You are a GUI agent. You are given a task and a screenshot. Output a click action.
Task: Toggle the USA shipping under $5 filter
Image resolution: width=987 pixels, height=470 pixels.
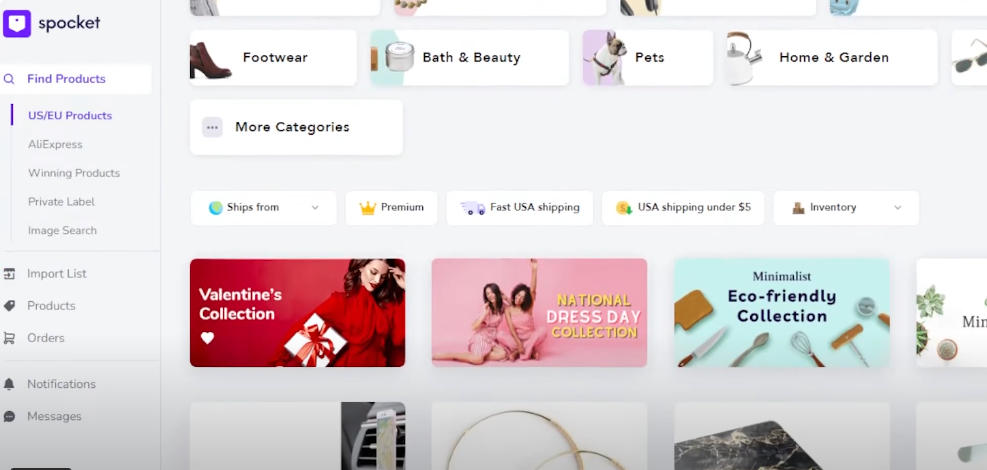[683, 208]
